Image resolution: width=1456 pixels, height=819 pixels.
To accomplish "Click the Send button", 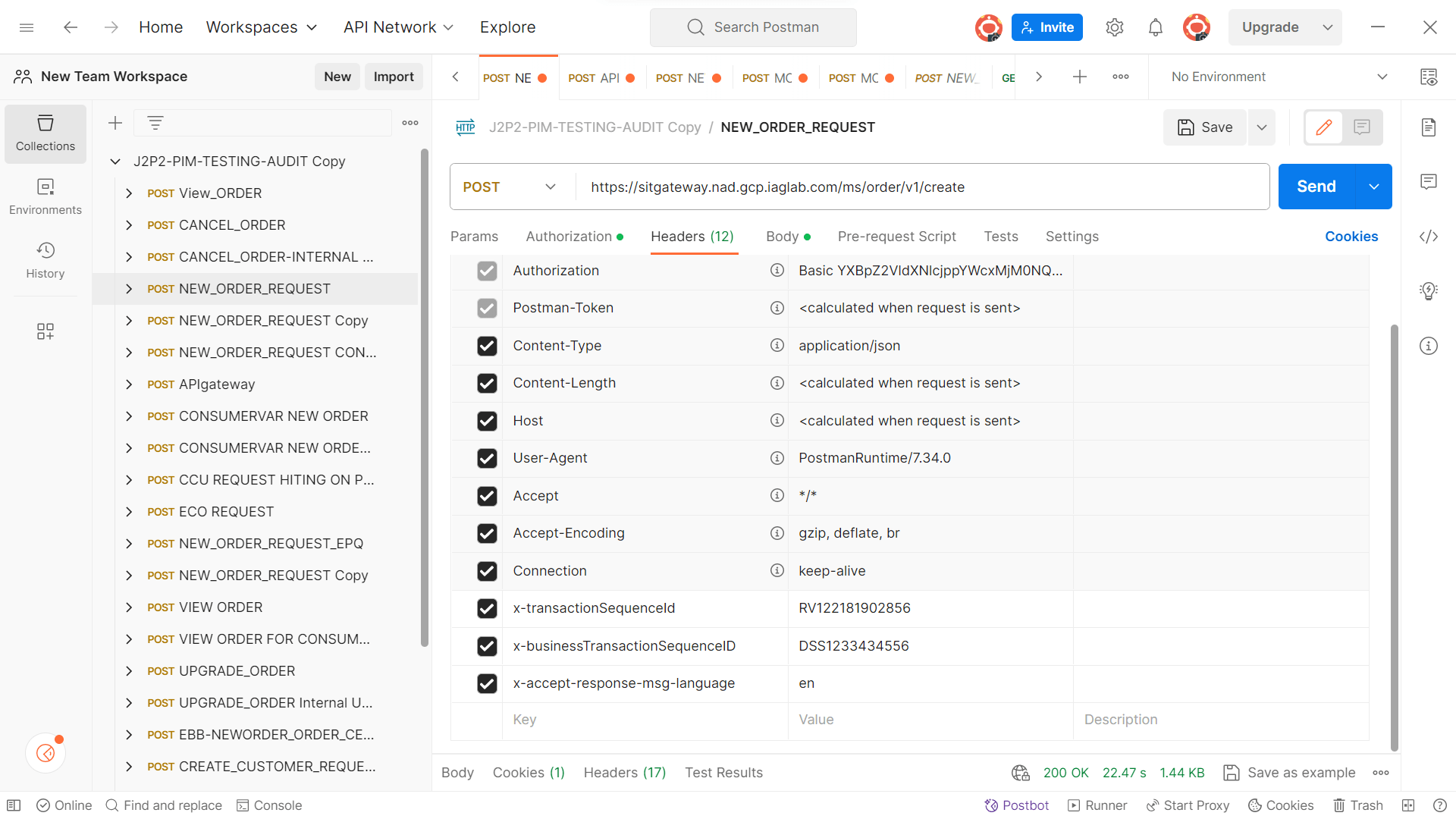I will coord(1316,187).
